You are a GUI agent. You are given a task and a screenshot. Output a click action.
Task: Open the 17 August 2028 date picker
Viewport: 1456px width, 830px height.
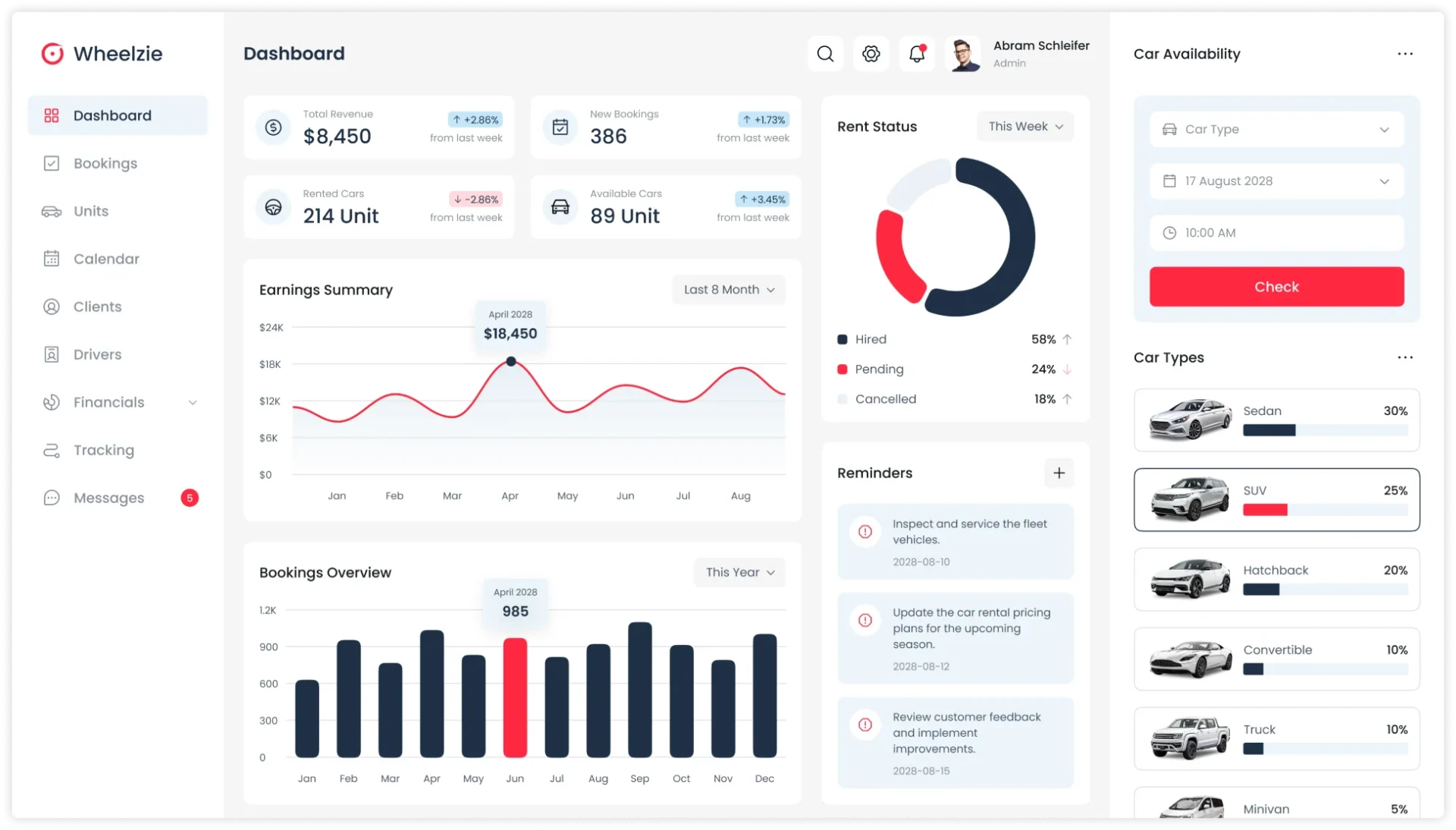point(1276,181)
